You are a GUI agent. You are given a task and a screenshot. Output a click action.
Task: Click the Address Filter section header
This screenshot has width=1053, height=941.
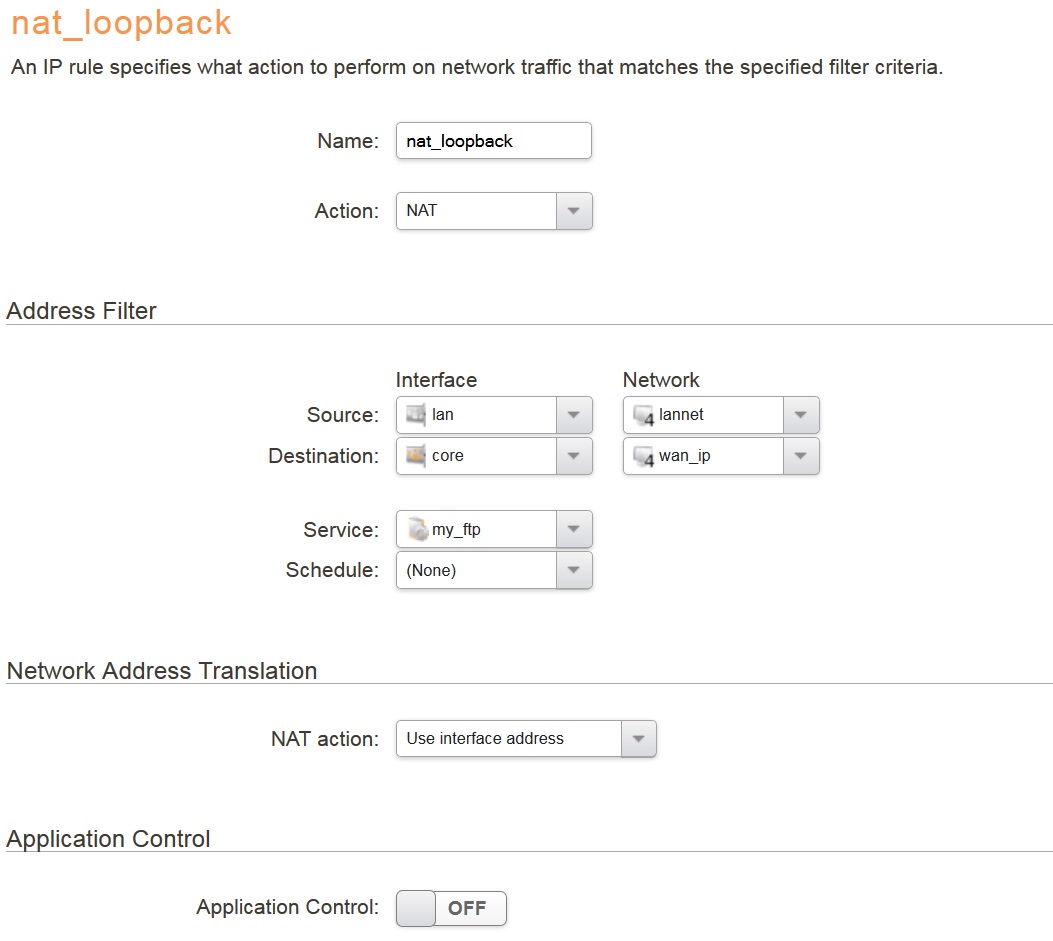pyautogui.click(x=82, y=311)
